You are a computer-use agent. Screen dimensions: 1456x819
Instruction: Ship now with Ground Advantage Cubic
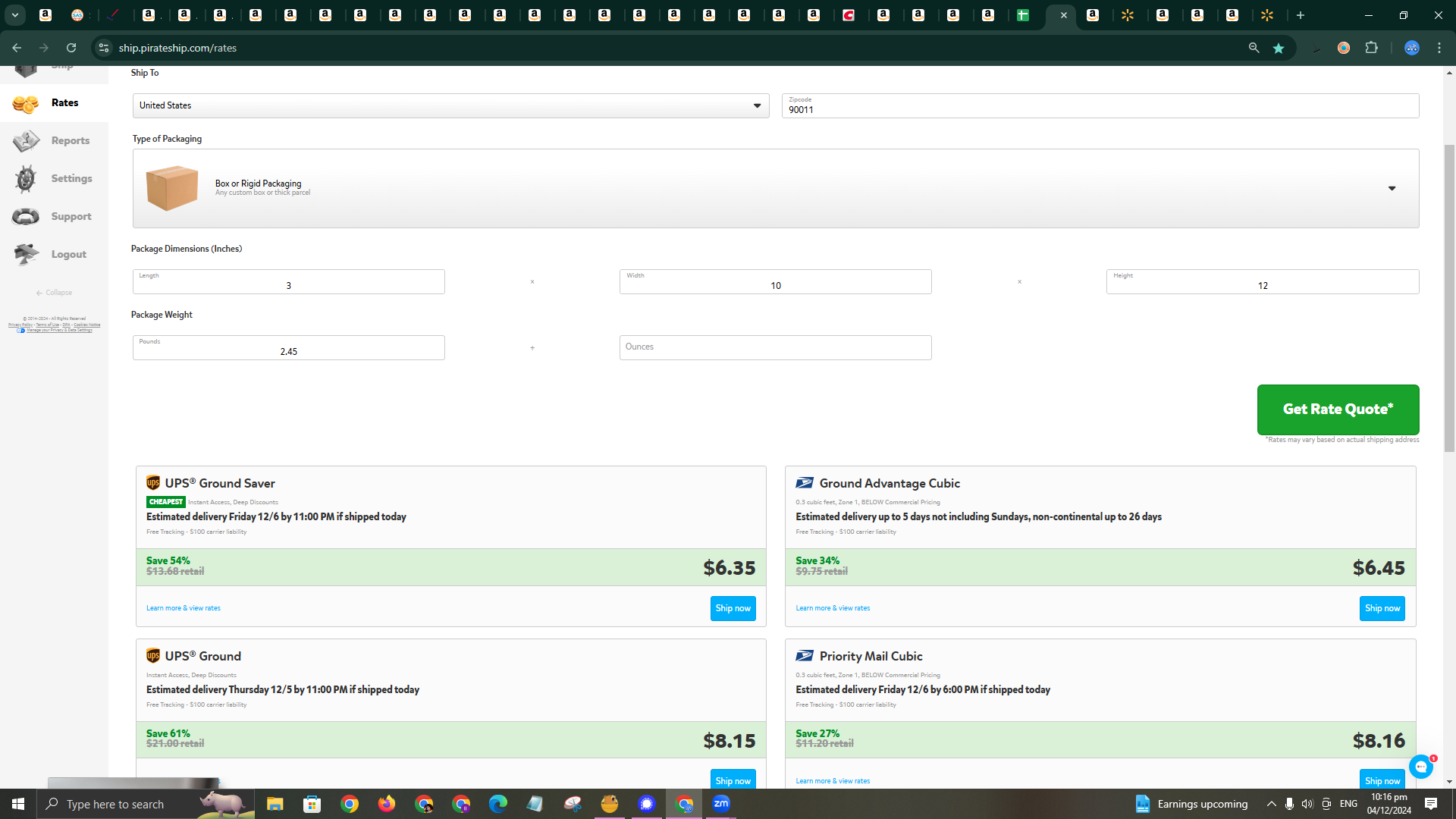[x=1382, y=608]
